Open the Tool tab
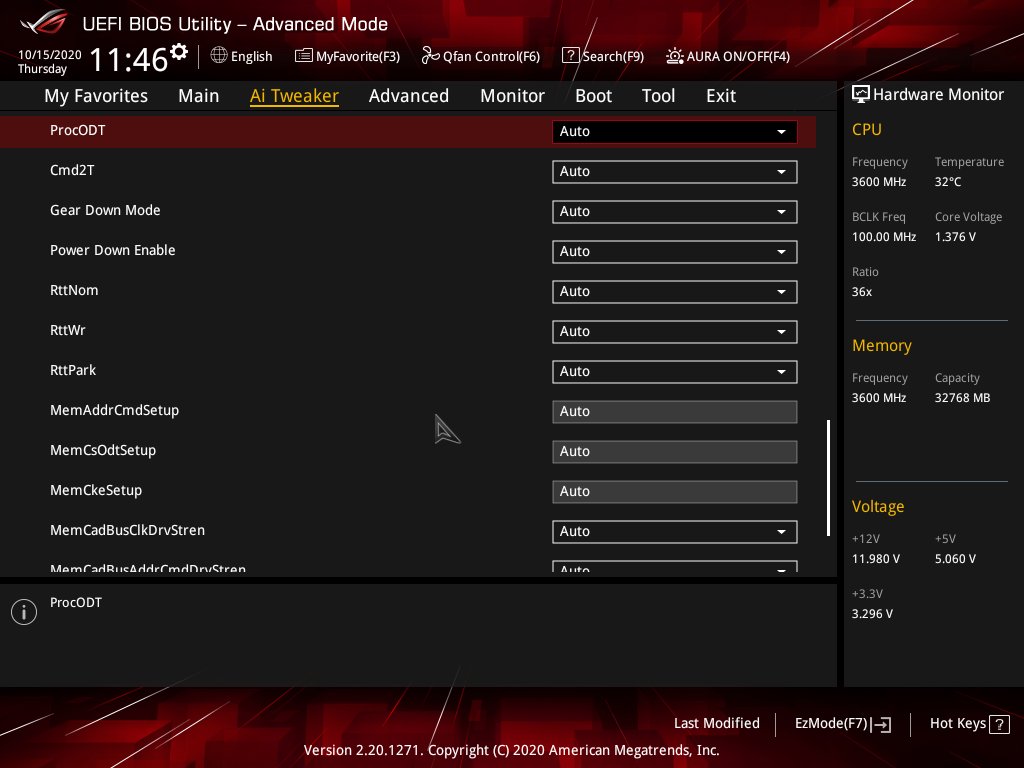This screenshot has height=768, width=1024. coord(658,96)
